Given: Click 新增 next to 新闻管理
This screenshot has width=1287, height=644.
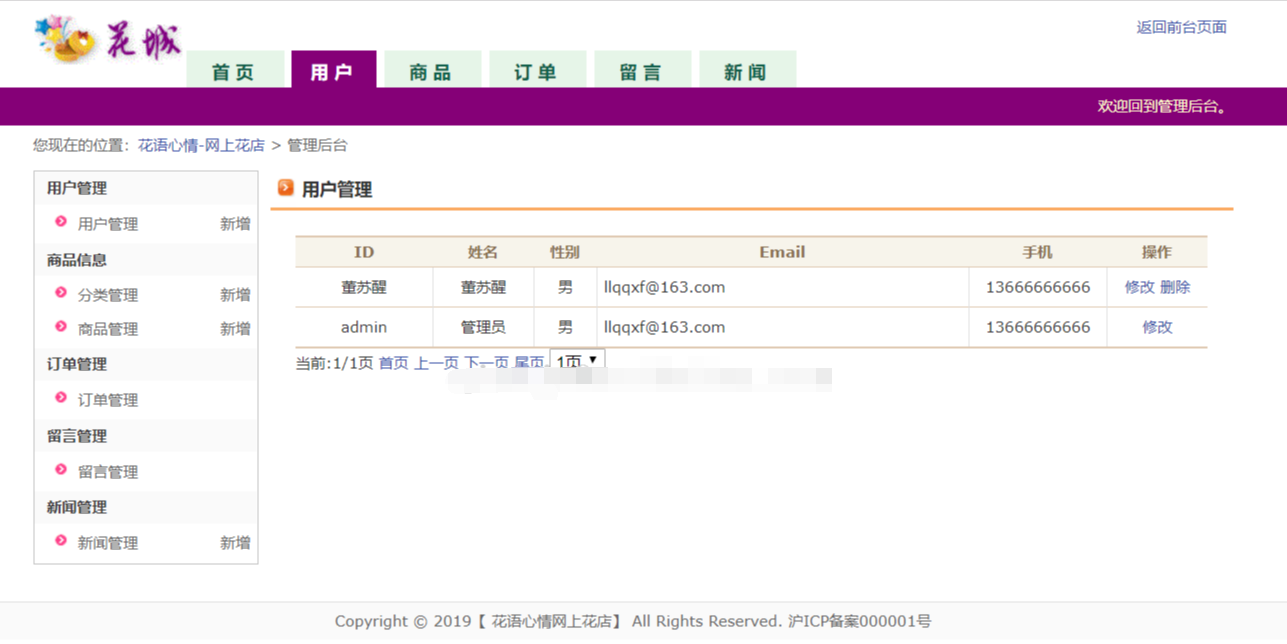Looking at the screenshot, I should 235,543.
